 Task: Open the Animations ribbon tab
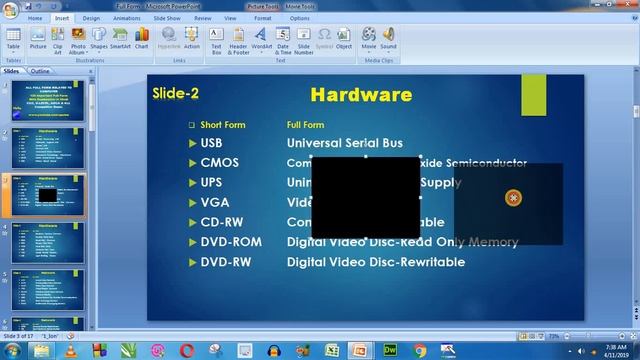pos(127,18)
